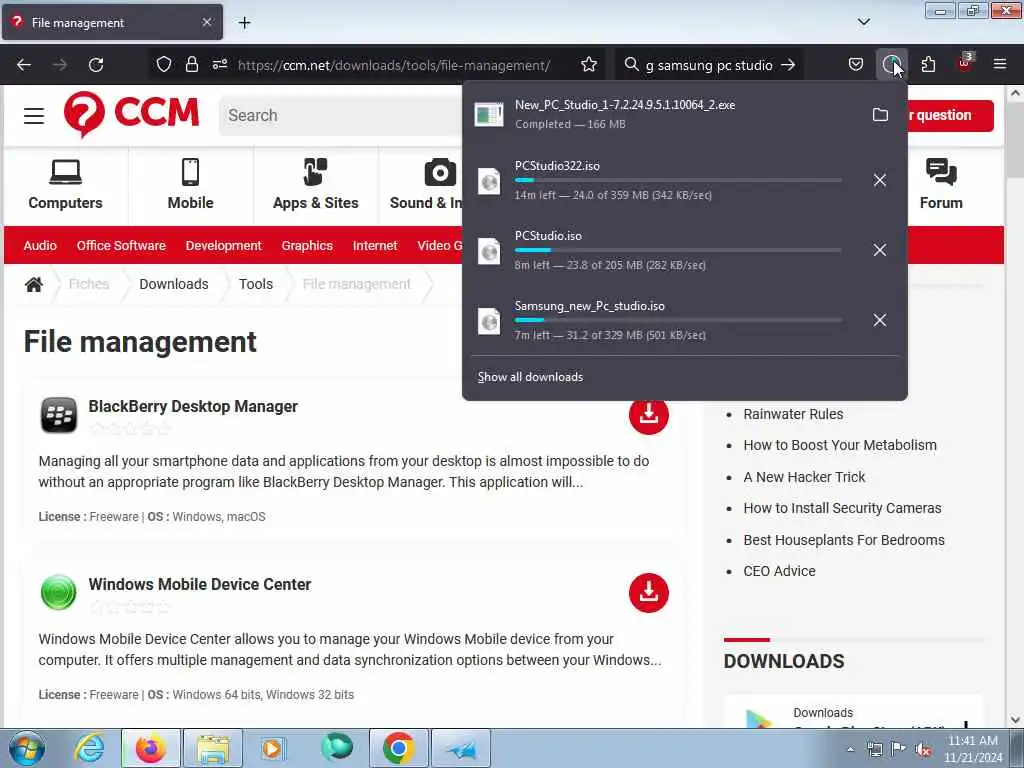Open the Save to Pocket icon
Image resolution: width=1024 pixels, height=768 pixels.
coord(856,65)
